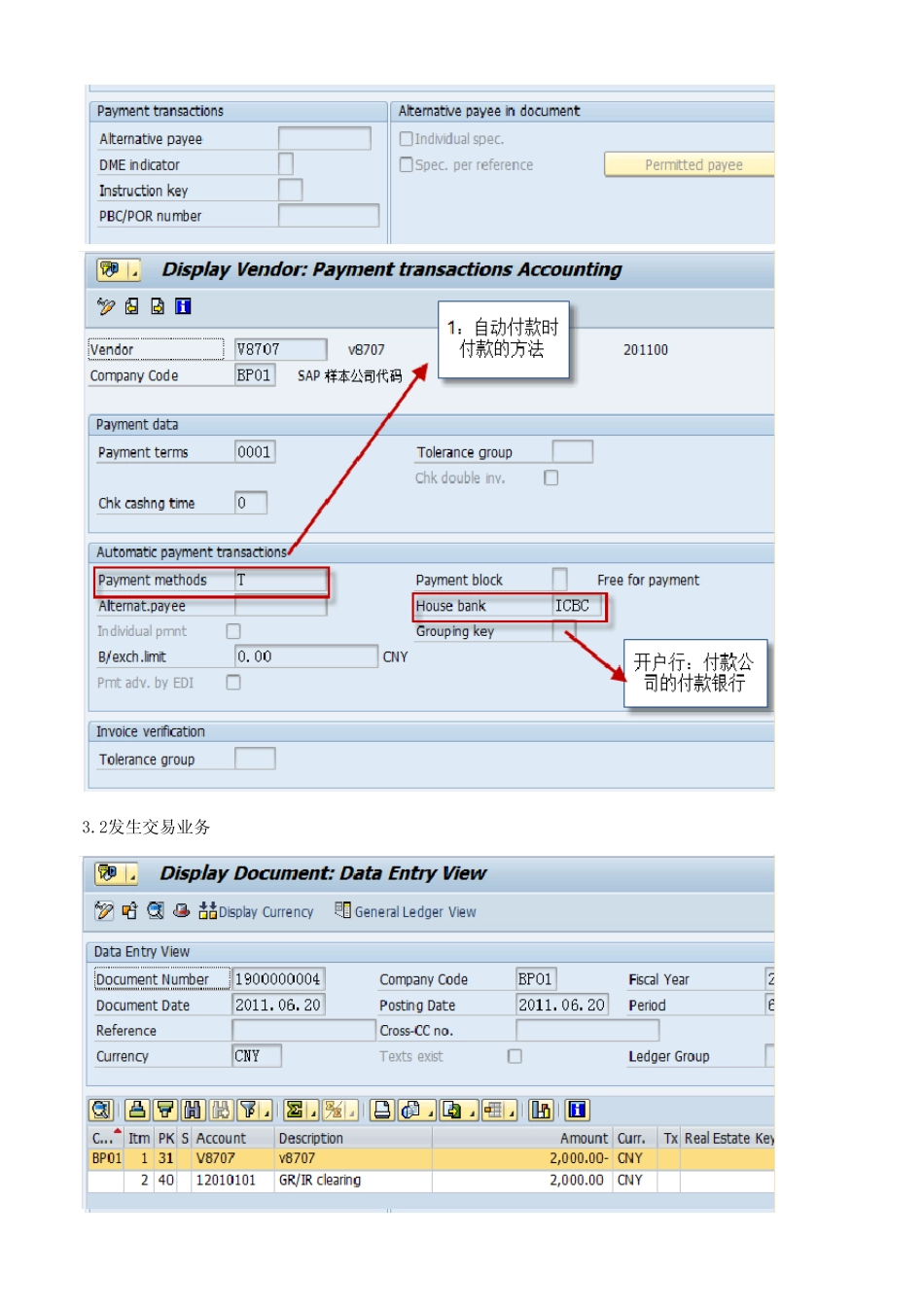
Task: Click the PBC/POR number input field
Action: pyautogui.click(x=329, y=215)
